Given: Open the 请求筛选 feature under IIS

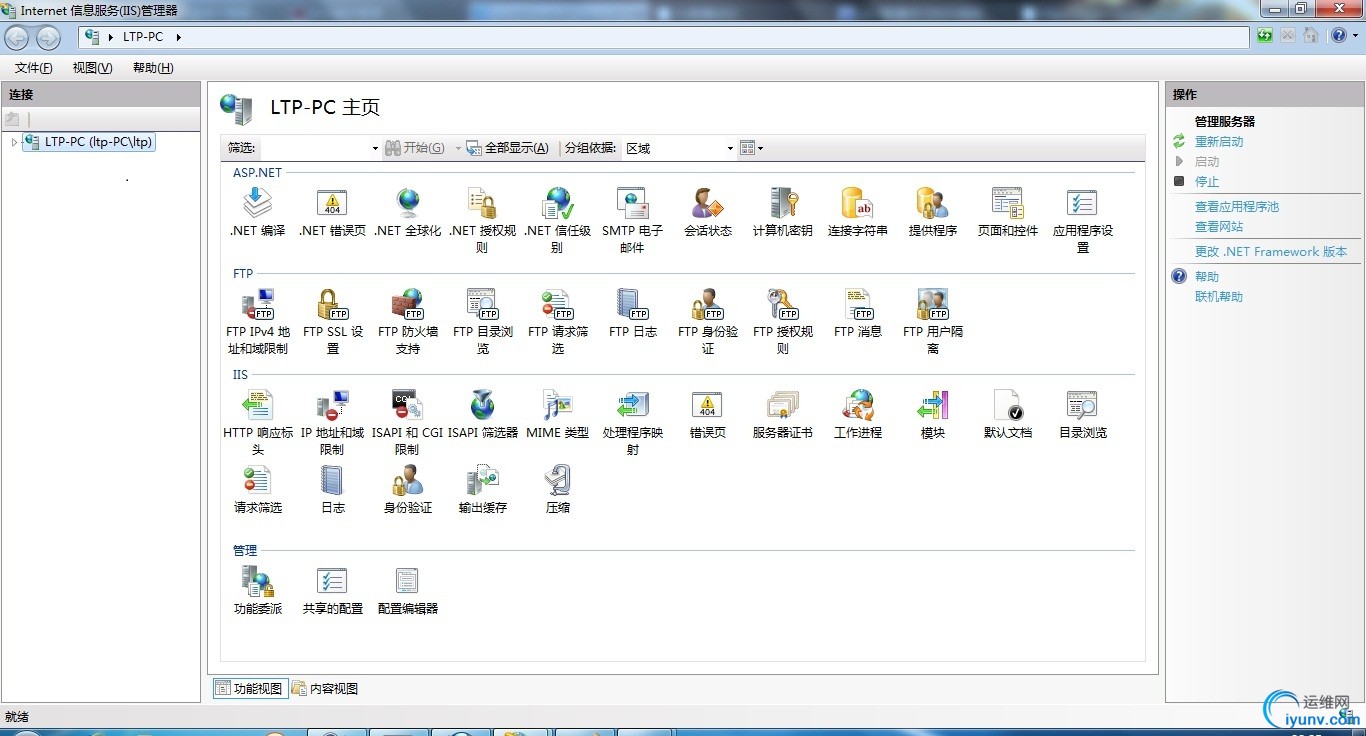Looking at the screenshot, I should coord(257,490).
